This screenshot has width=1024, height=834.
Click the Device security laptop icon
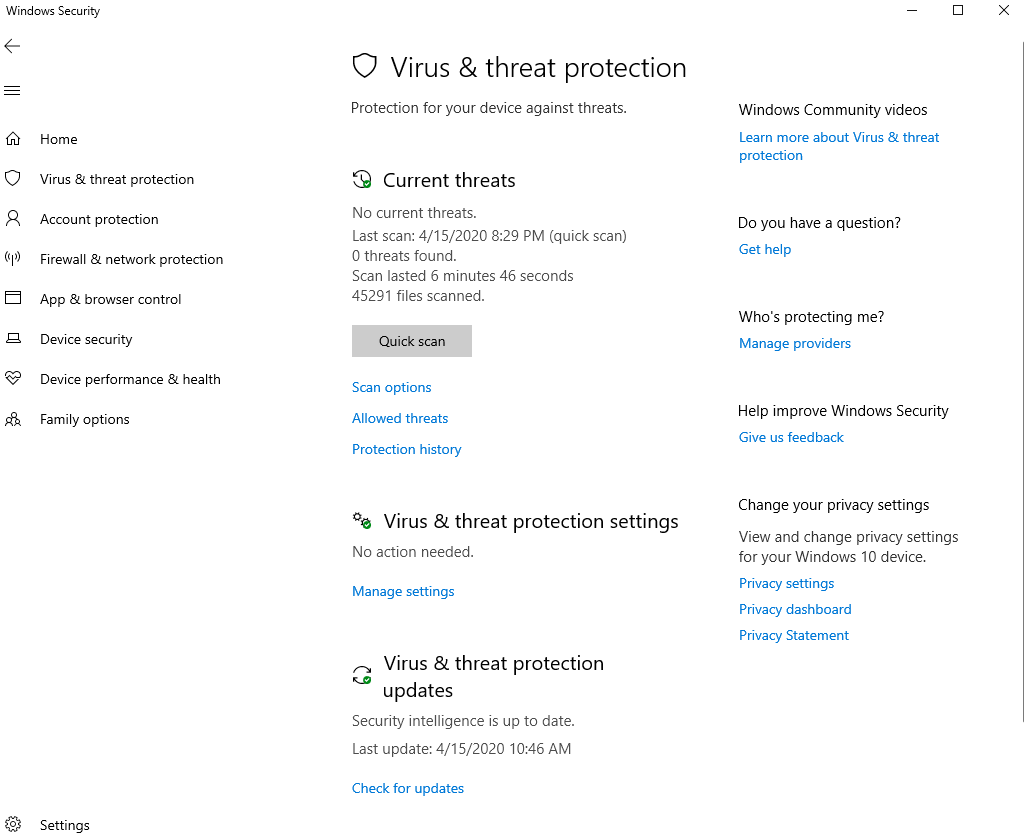point(13,339)
